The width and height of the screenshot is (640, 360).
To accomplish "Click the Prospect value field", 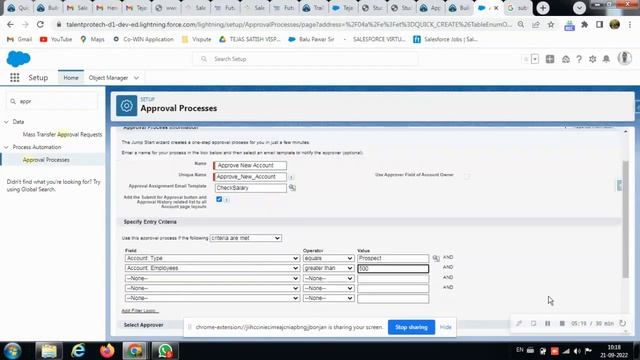I will coord(393,258).
